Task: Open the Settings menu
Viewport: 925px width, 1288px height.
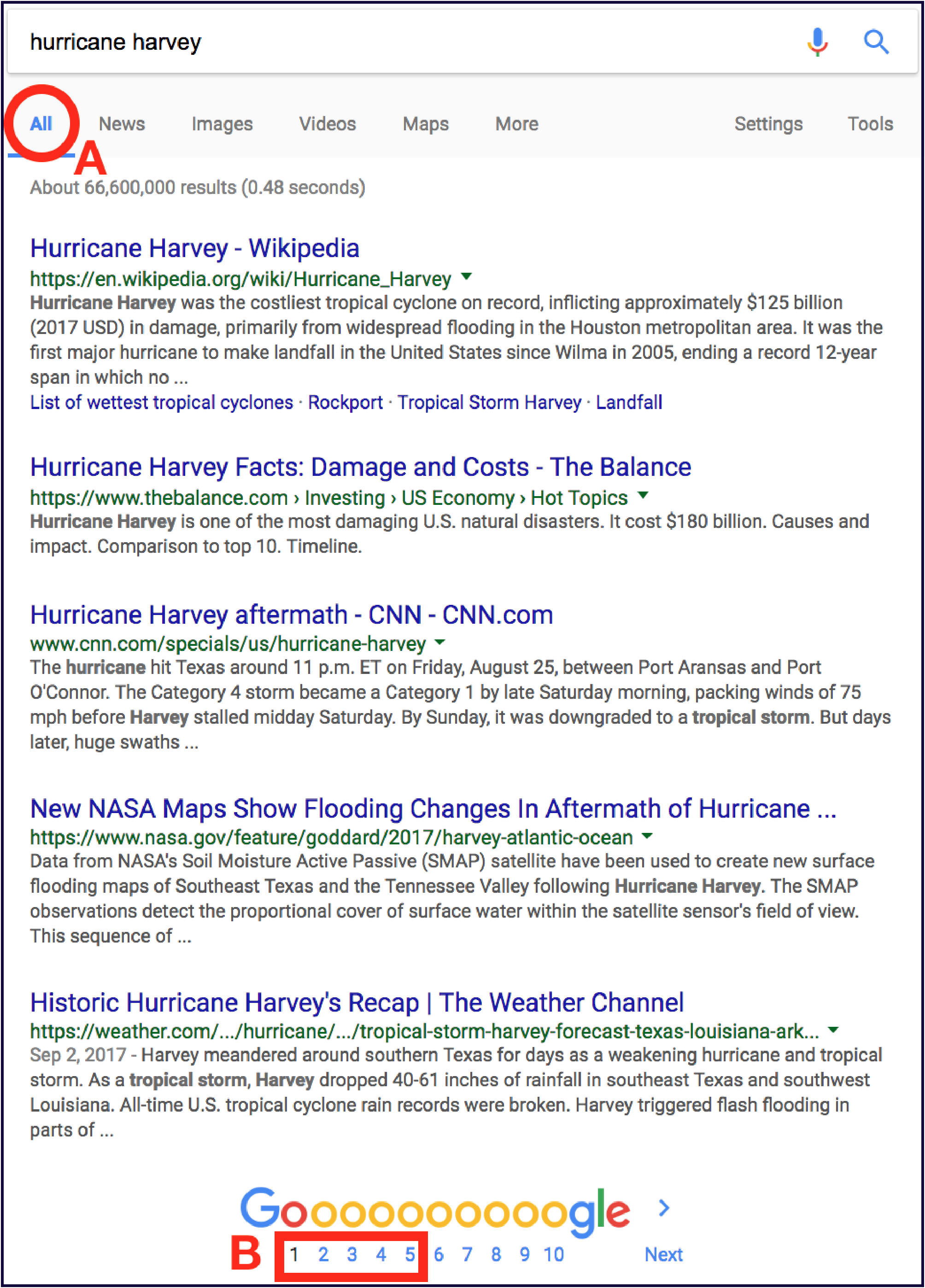Action: tap(768, 124)
